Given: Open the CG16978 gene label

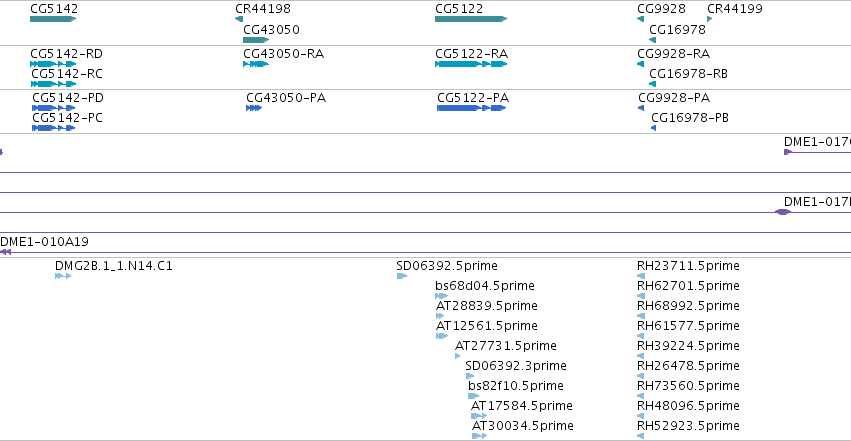Looking at the screenshot, I should pyautogui.click(x=677, y=29).
